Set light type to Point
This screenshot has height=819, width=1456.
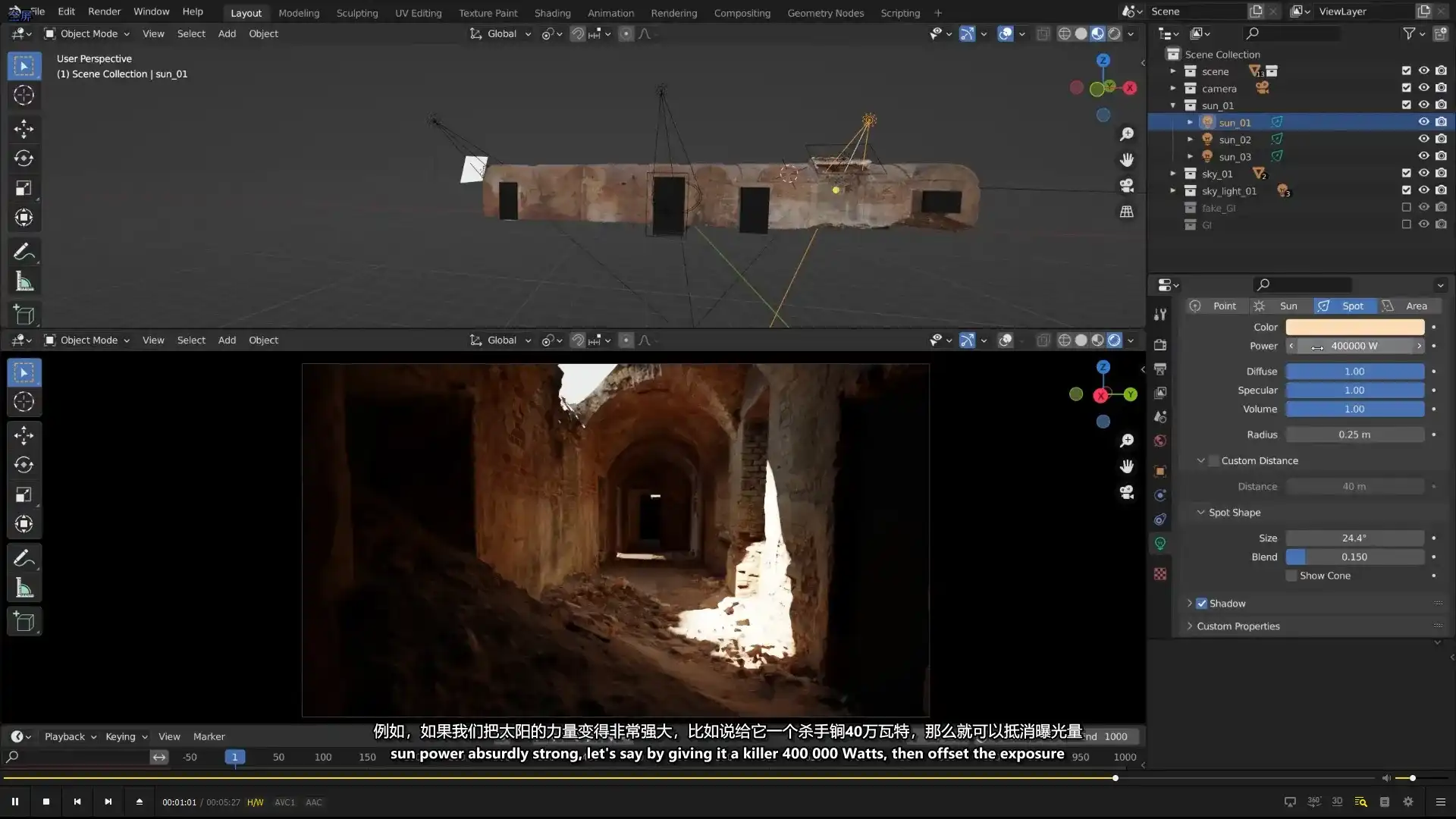point(1216,306)
